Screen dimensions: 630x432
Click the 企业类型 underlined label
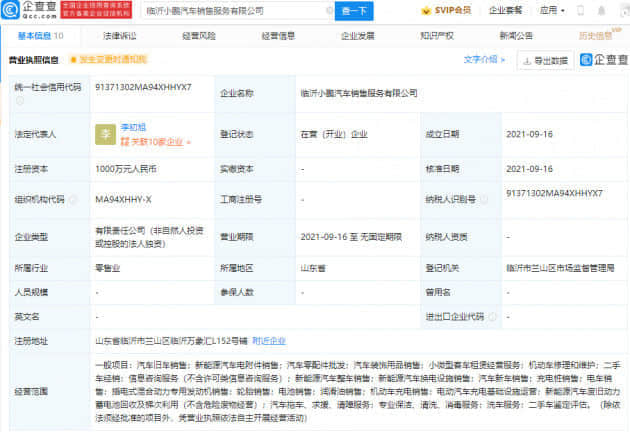click(x=31, y=237)
